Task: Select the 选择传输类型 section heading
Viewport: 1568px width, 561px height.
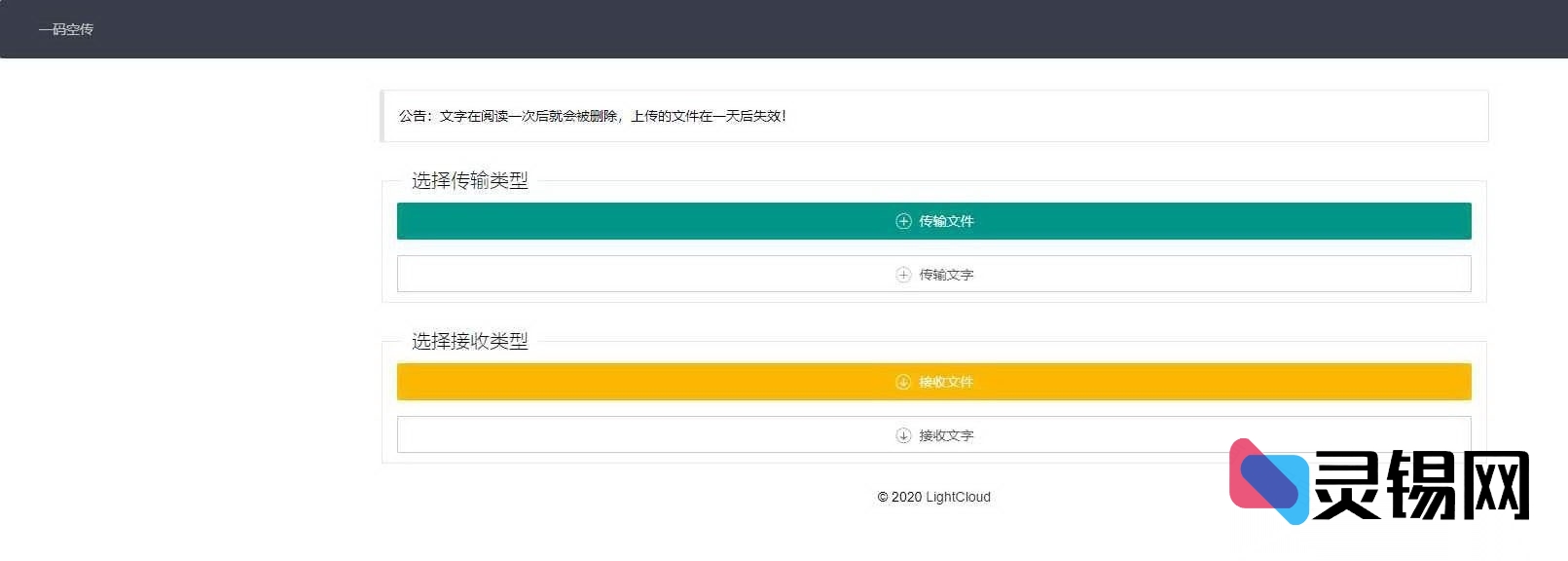Action: [469, 181]
